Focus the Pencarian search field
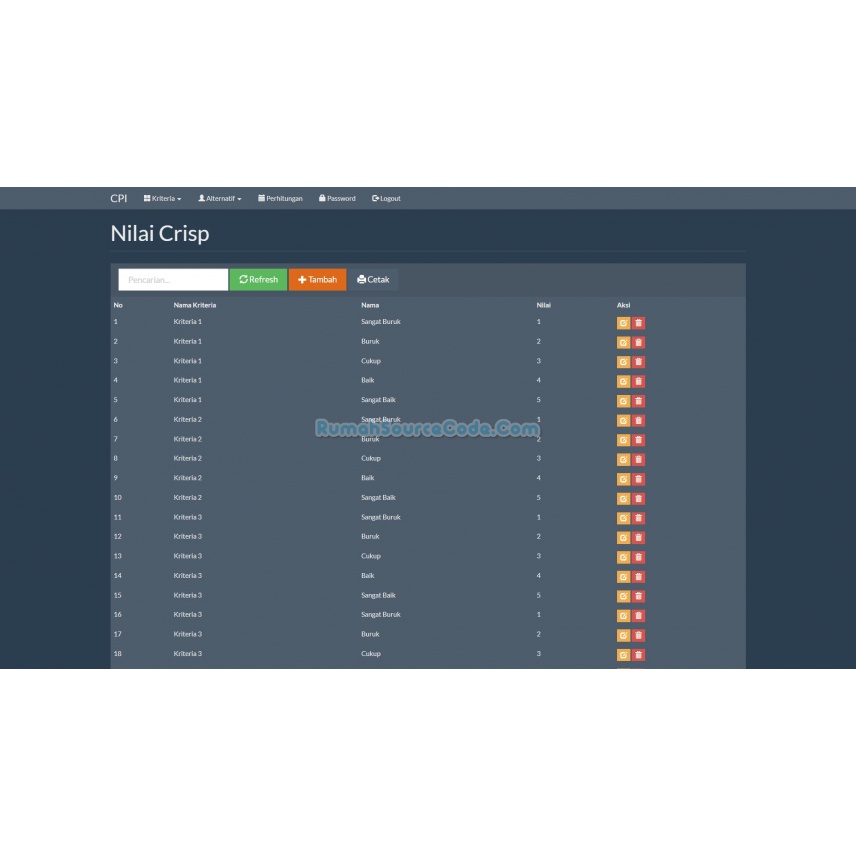Viewport: 856px width, 856px height. pyautogui.click(x=173, y=280)
